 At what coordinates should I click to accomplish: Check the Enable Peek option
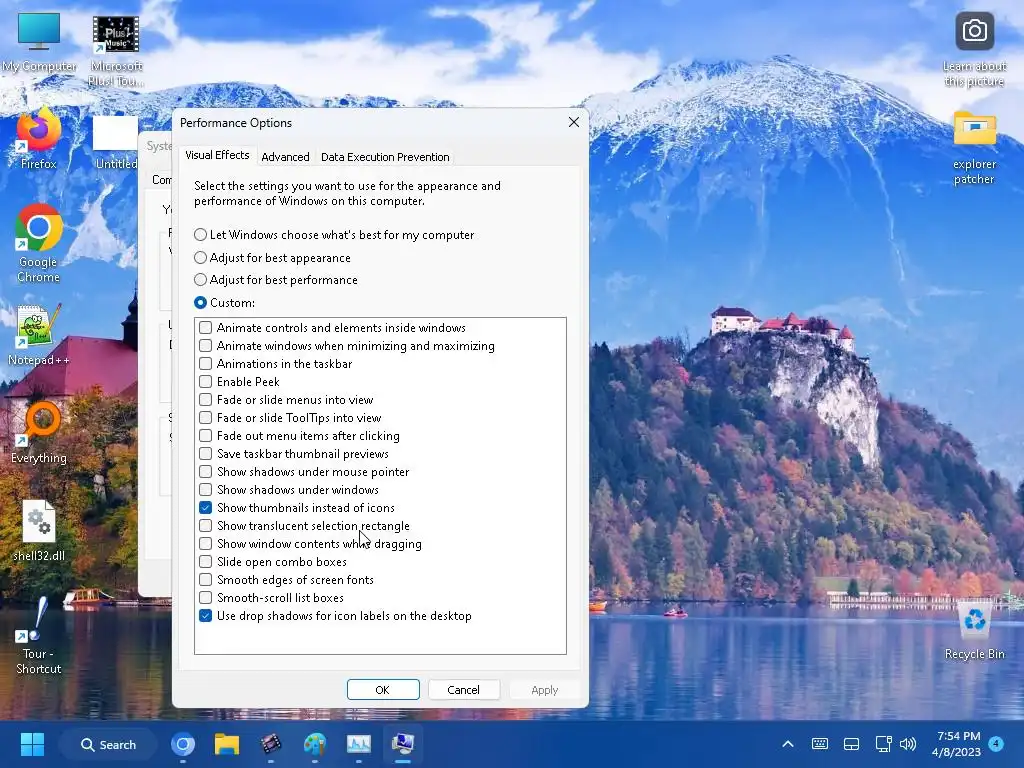(x=205, y=381)
